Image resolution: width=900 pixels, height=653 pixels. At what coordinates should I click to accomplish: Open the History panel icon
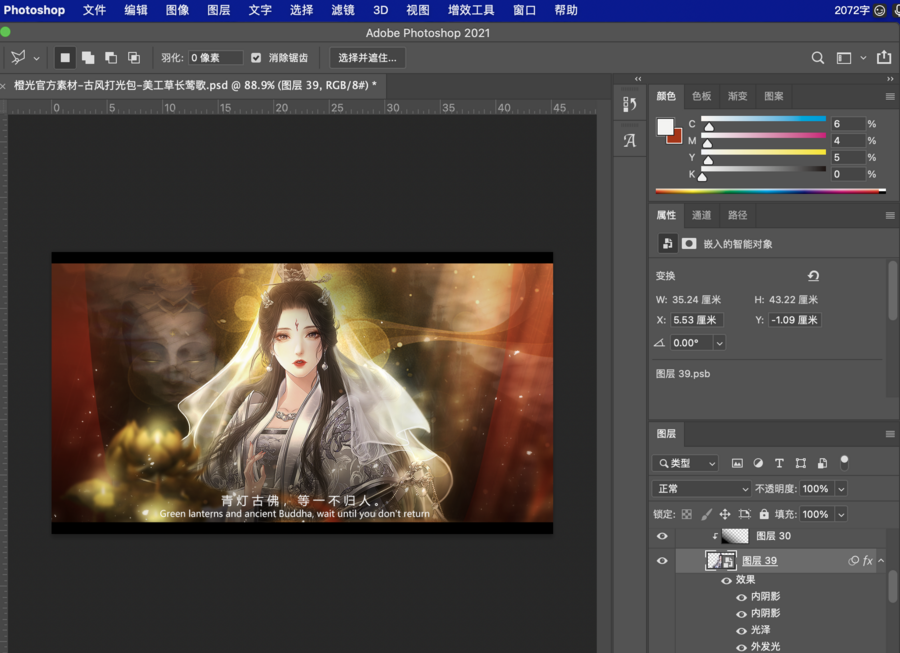tap(629, 103)
